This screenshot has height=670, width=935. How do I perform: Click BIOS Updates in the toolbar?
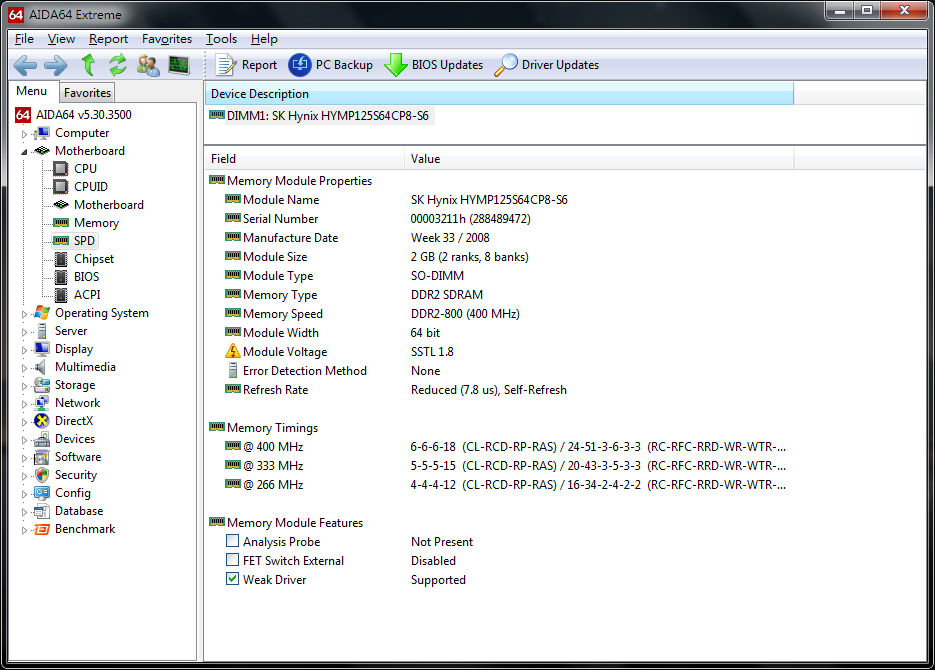(434, 65)
